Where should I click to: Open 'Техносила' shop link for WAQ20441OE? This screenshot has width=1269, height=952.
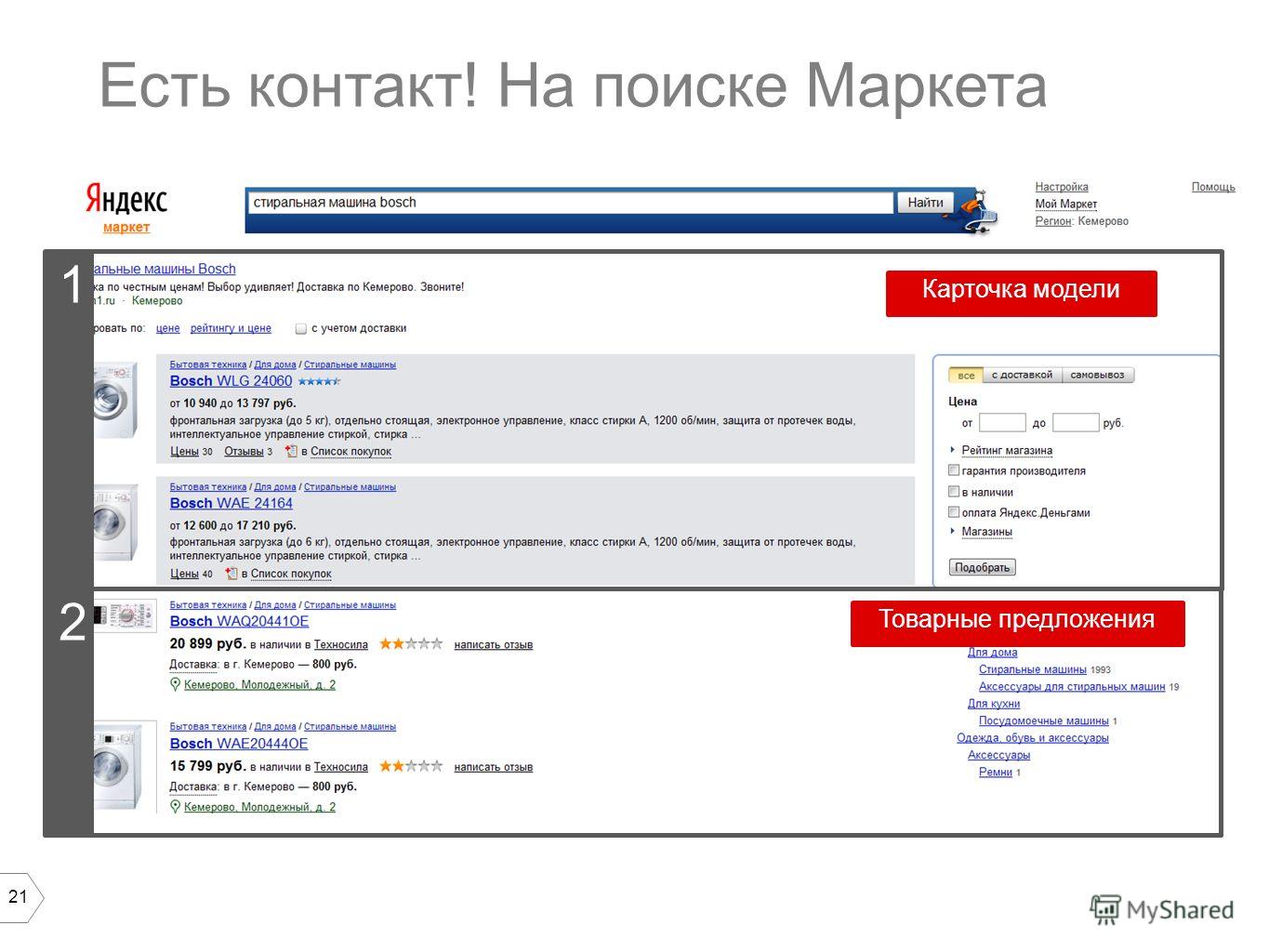pyautogui.click(x=341, y=644)
